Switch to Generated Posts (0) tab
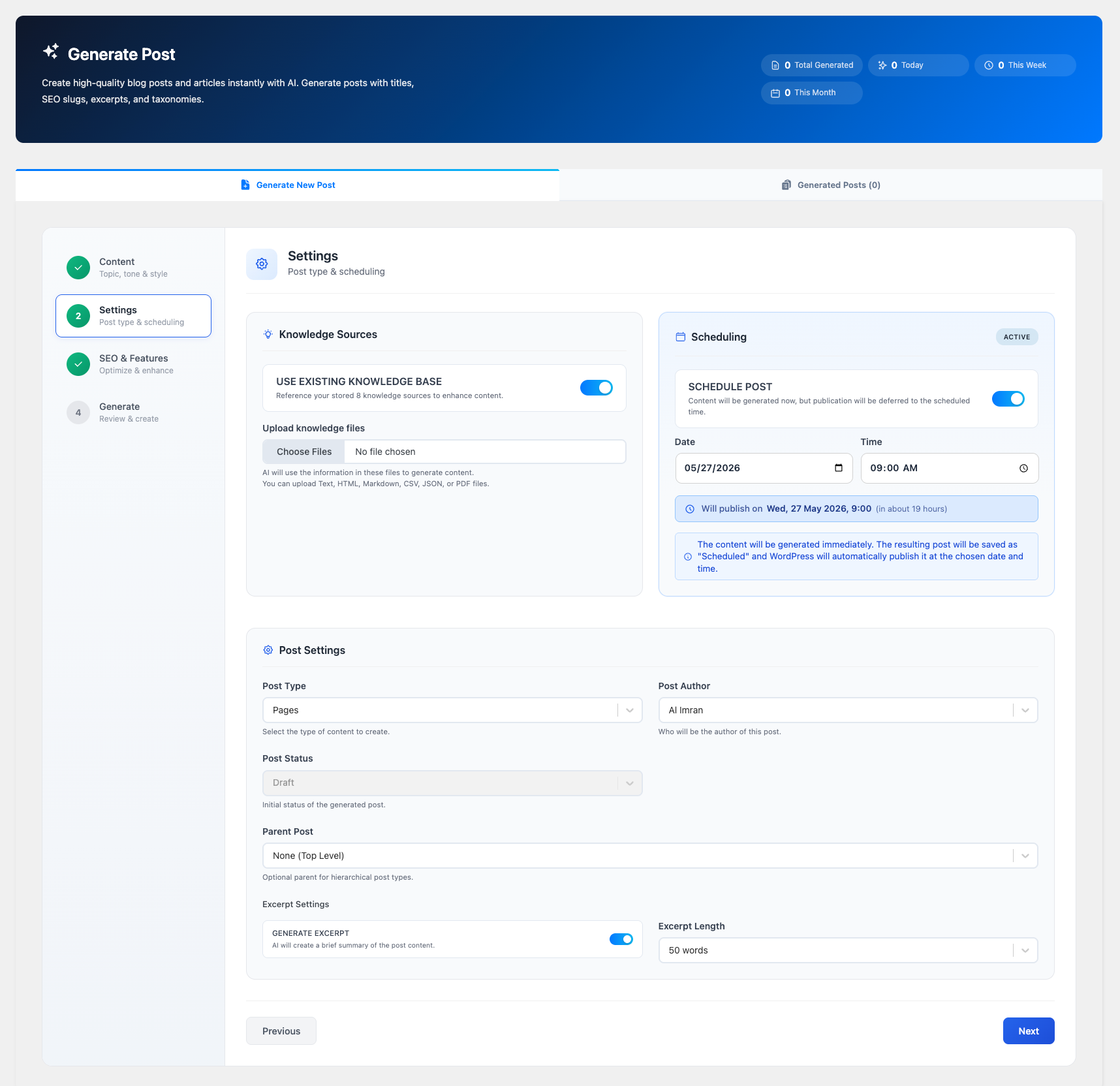1120x1086 pixels. pyautogui.click(x=831, y=185)
